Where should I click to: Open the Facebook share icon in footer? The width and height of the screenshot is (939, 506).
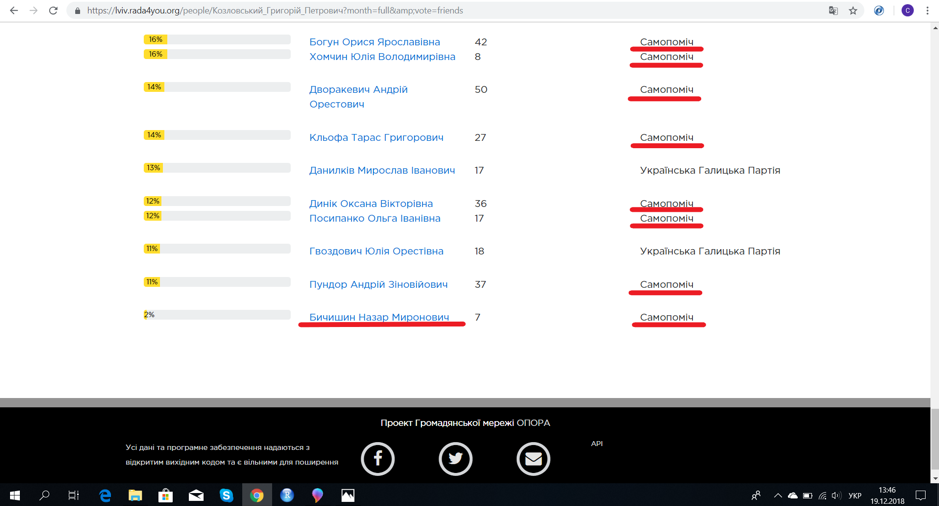tap(378, 459)
